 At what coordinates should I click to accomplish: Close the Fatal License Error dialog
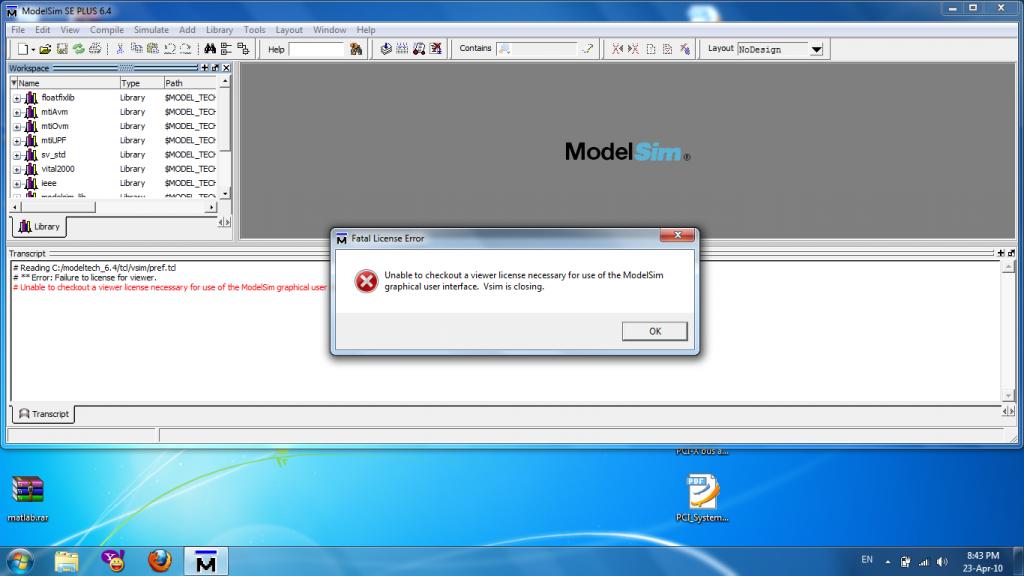pyautogui.click(x=677, y=235)
